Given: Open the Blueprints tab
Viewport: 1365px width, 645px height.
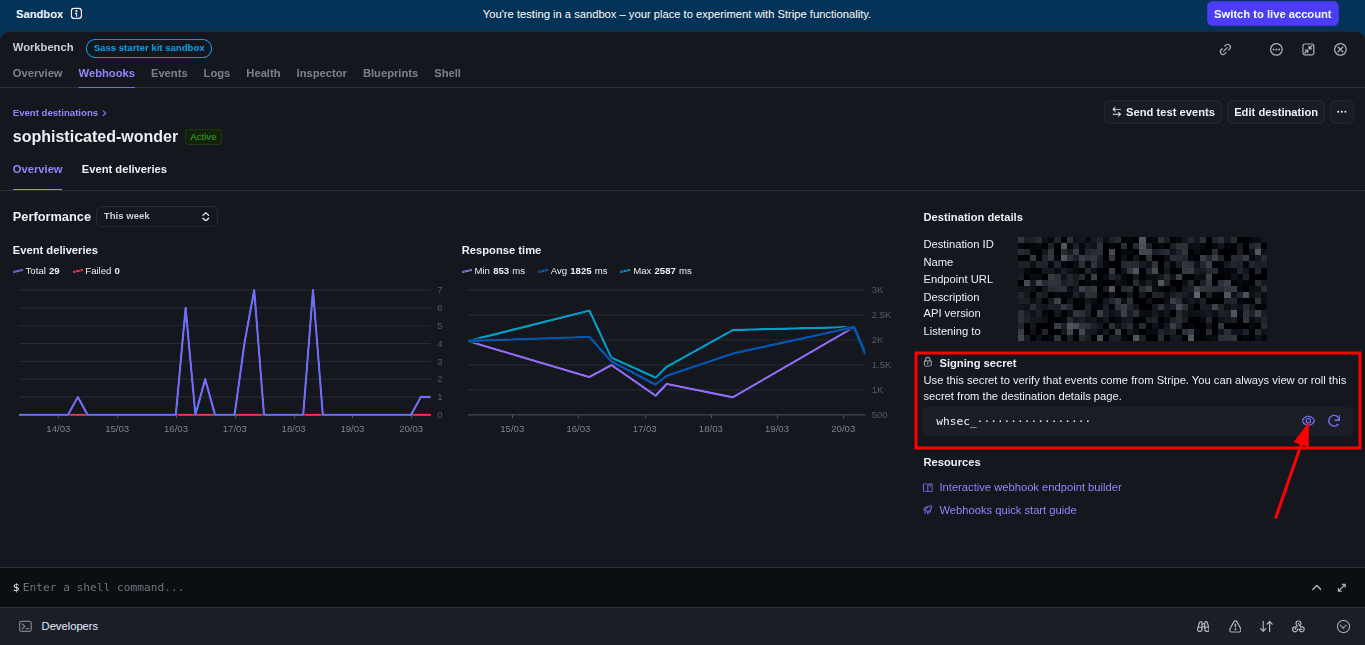Looking at the screenshot, I should [x=390, y=73].
